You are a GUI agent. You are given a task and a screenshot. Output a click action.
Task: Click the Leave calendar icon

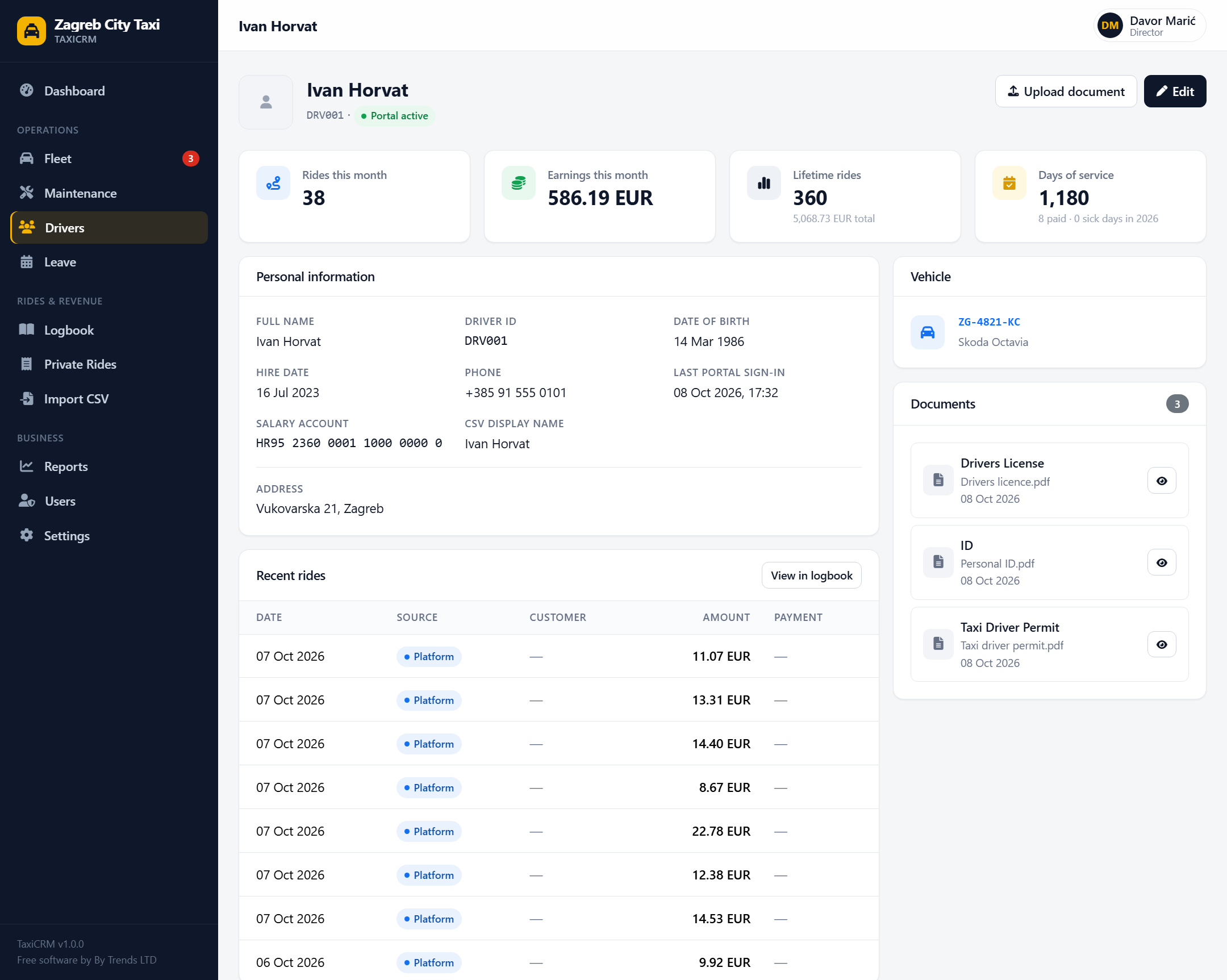(x=27, y=262)
